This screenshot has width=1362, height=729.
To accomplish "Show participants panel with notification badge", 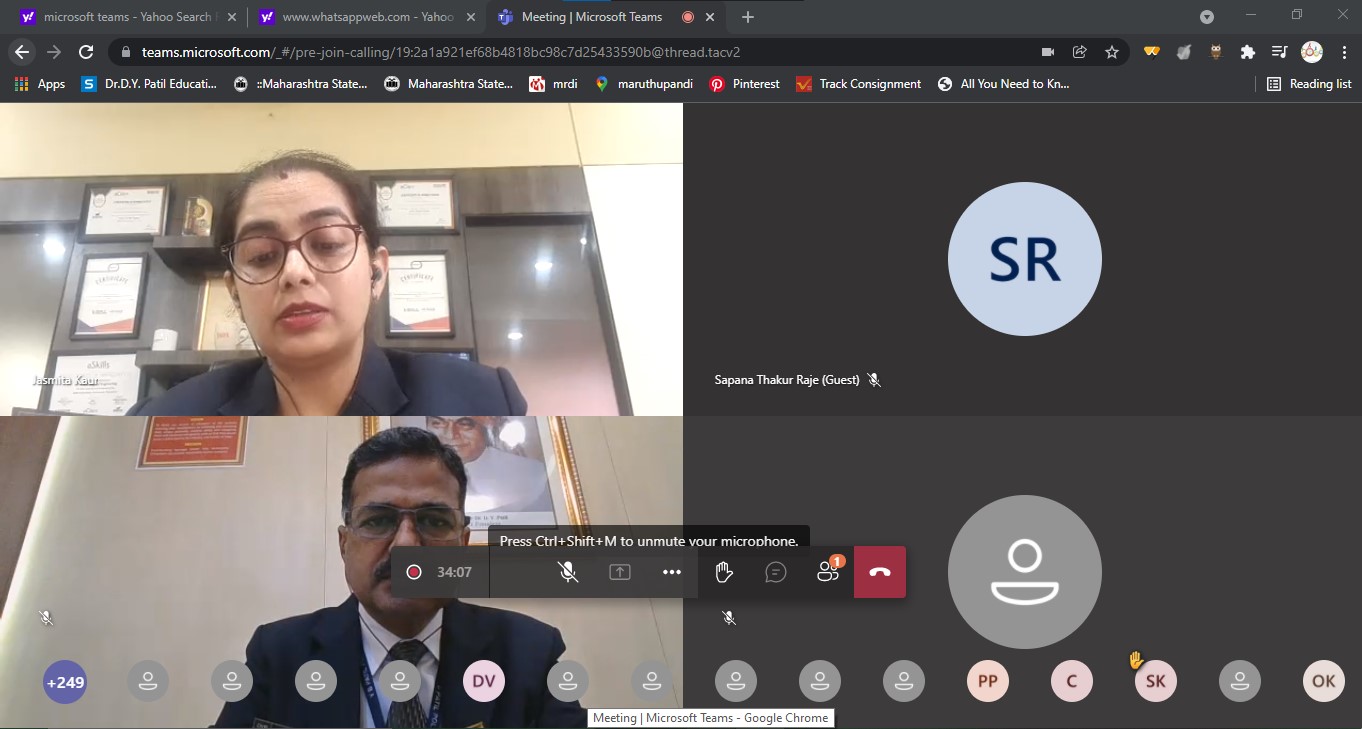I will [828, 571].
